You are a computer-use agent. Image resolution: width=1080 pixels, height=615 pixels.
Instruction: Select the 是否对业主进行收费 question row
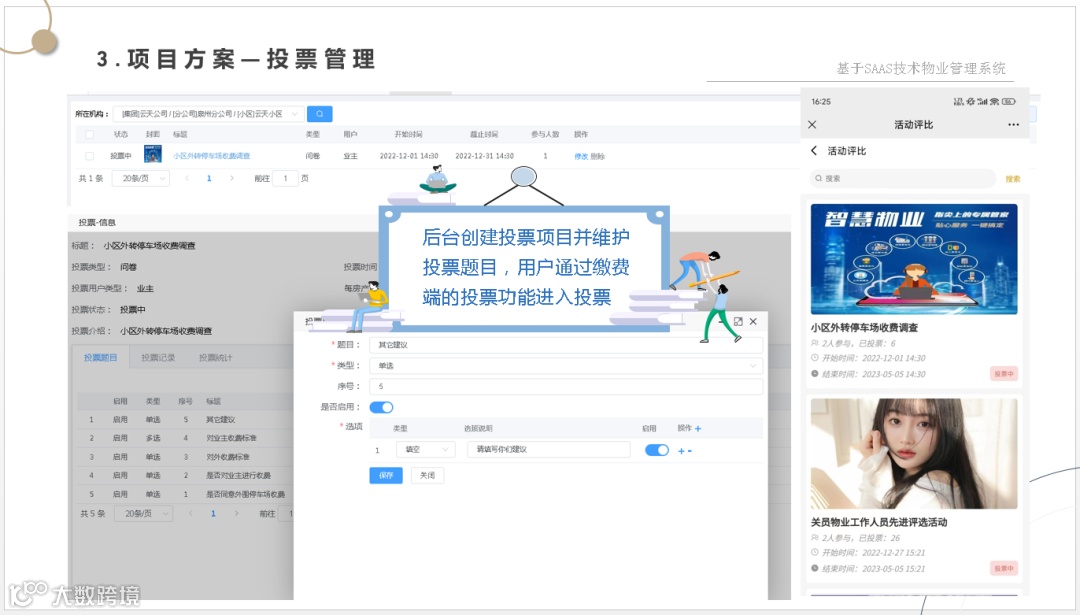[185, 475]
